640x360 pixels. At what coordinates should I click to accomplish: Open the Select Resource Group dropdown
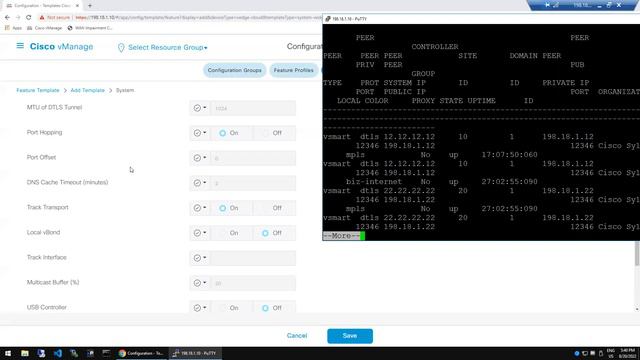pos(167,48)
